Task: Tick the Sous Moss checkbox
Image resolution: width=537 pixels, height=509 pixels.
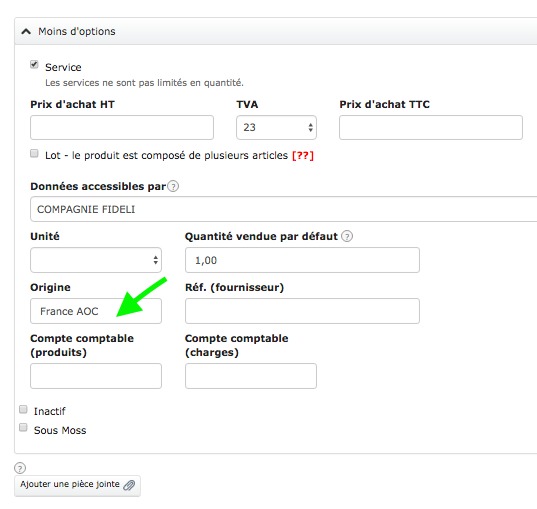Action: [23, 427]
